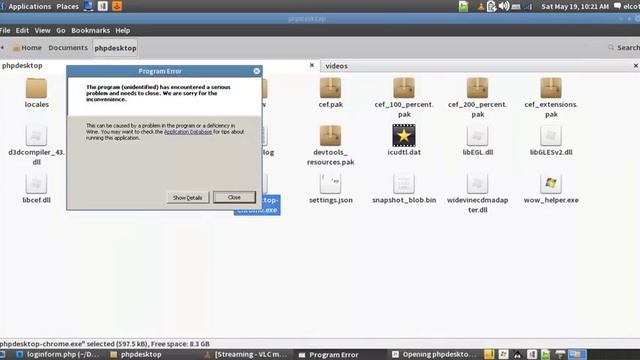Click Show Details in Program Error dialog
Image resolution: width=640 pixels, height=360 pixels.
(187, 198)
